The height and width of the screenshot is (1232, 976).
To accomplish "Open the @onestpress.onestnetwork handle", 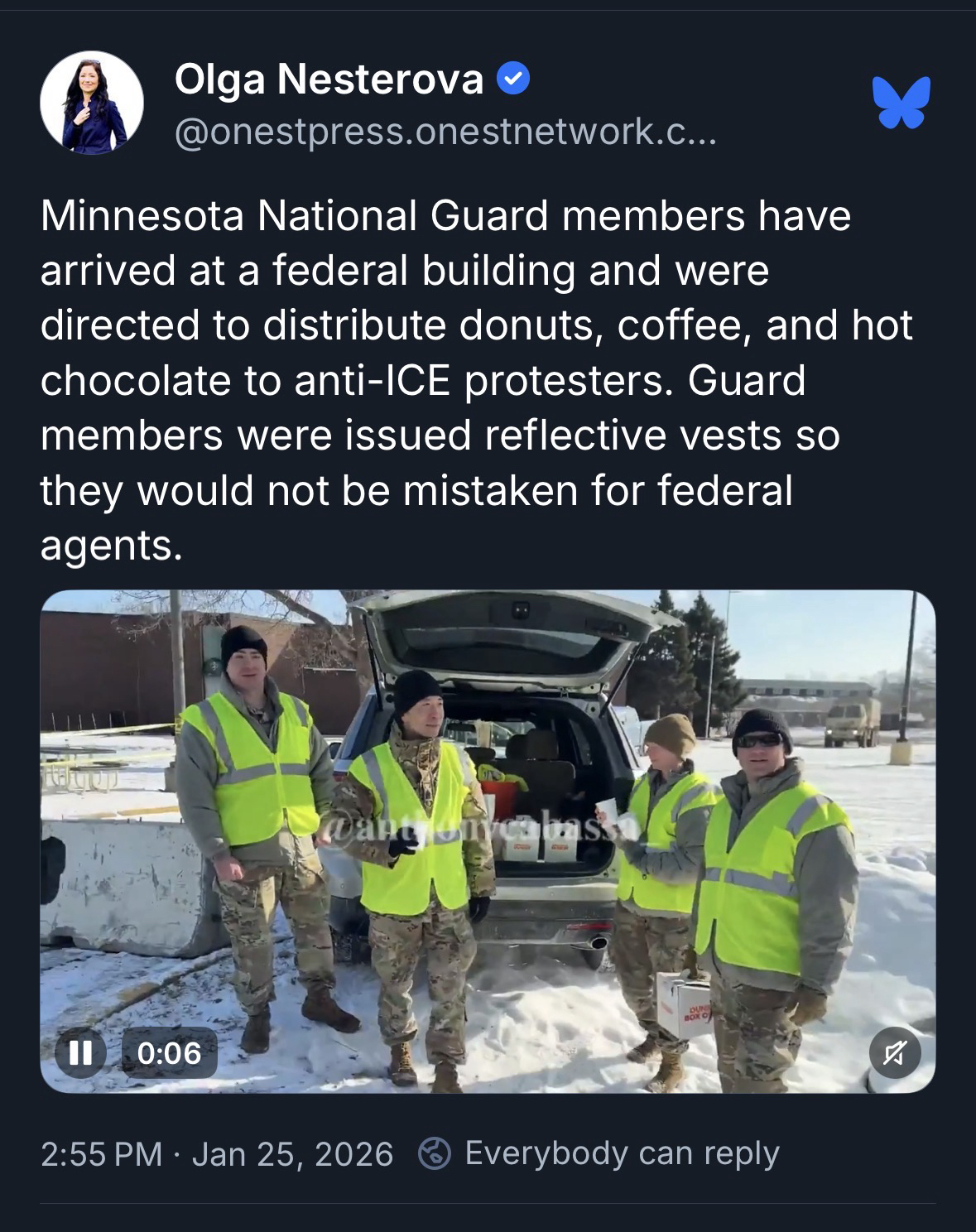I will [445, 132].
